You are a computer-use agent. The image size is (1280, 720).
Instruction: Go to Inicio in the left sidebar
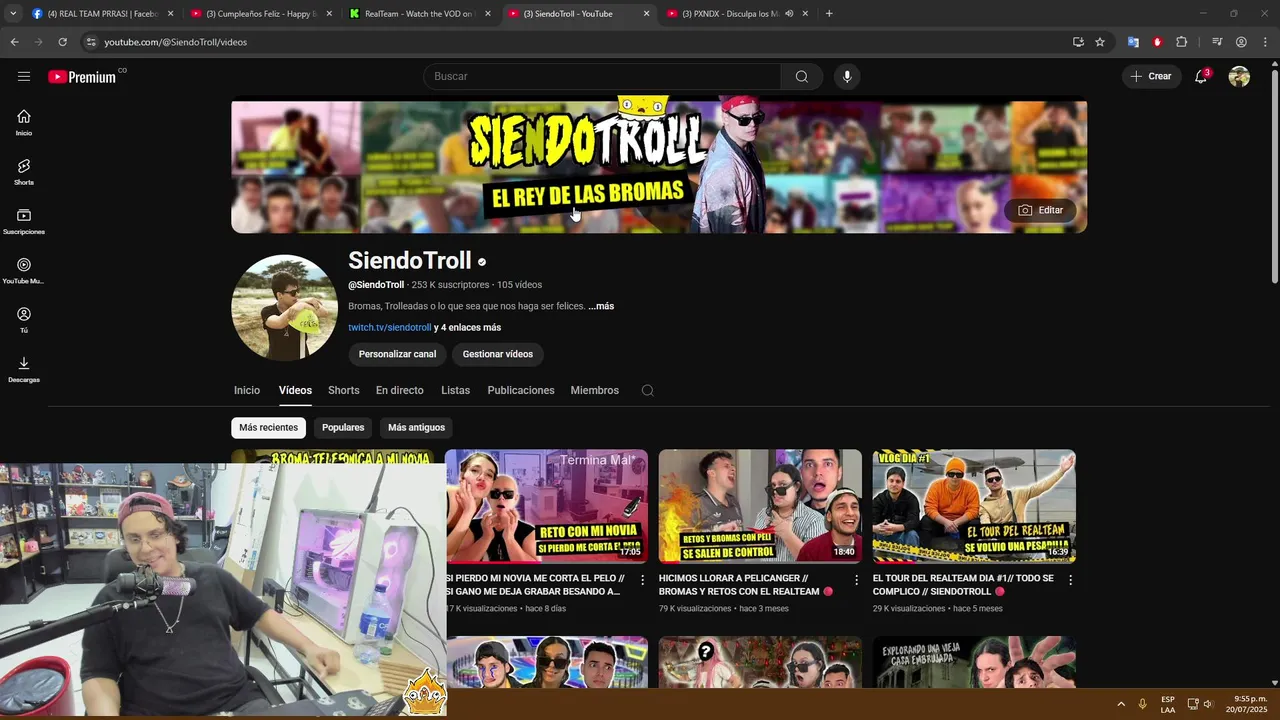[x=24, y=123]
